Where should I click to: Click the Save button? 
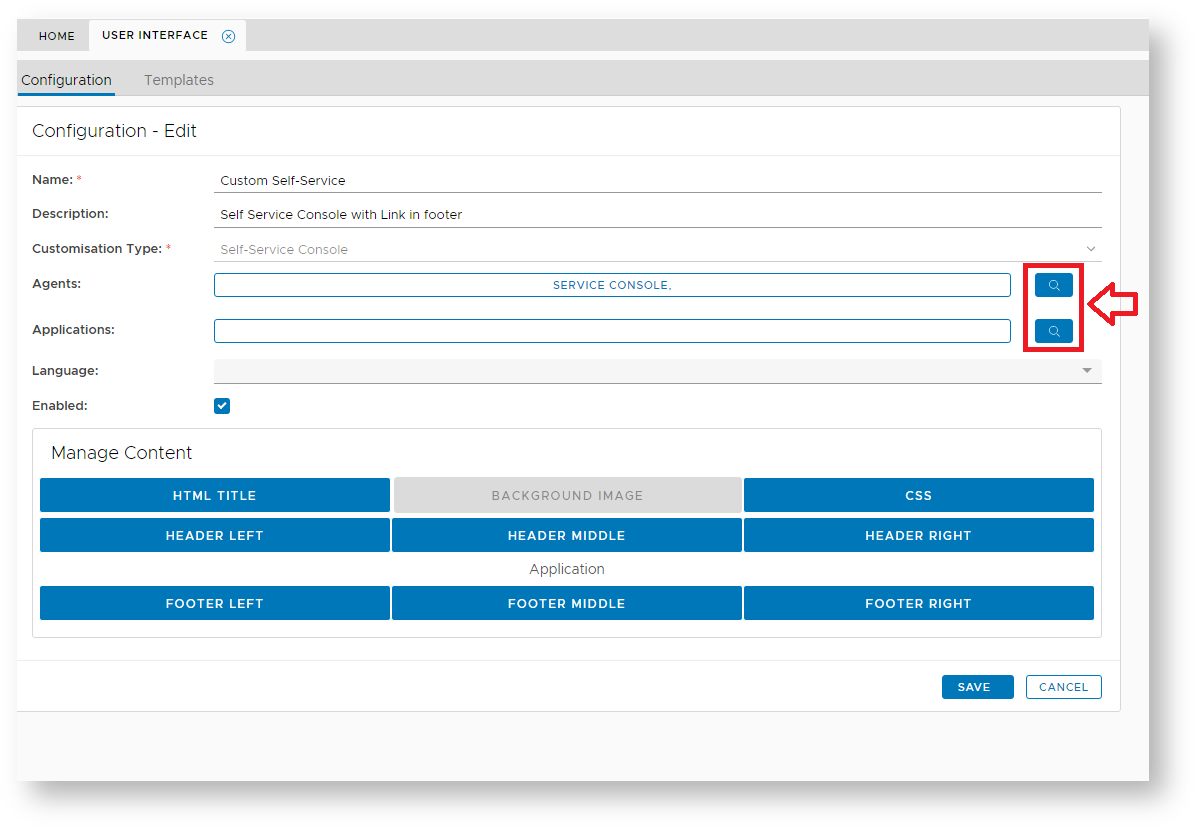pyautogui.click(x=977, y=687)
